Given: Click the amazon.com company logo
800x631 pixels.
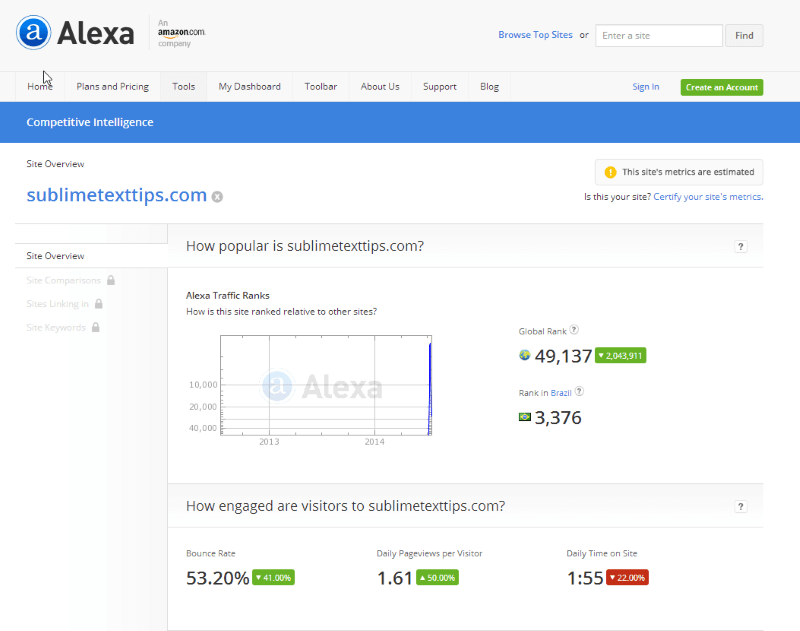Looking at the screenshot, I should tap(181, 33).
